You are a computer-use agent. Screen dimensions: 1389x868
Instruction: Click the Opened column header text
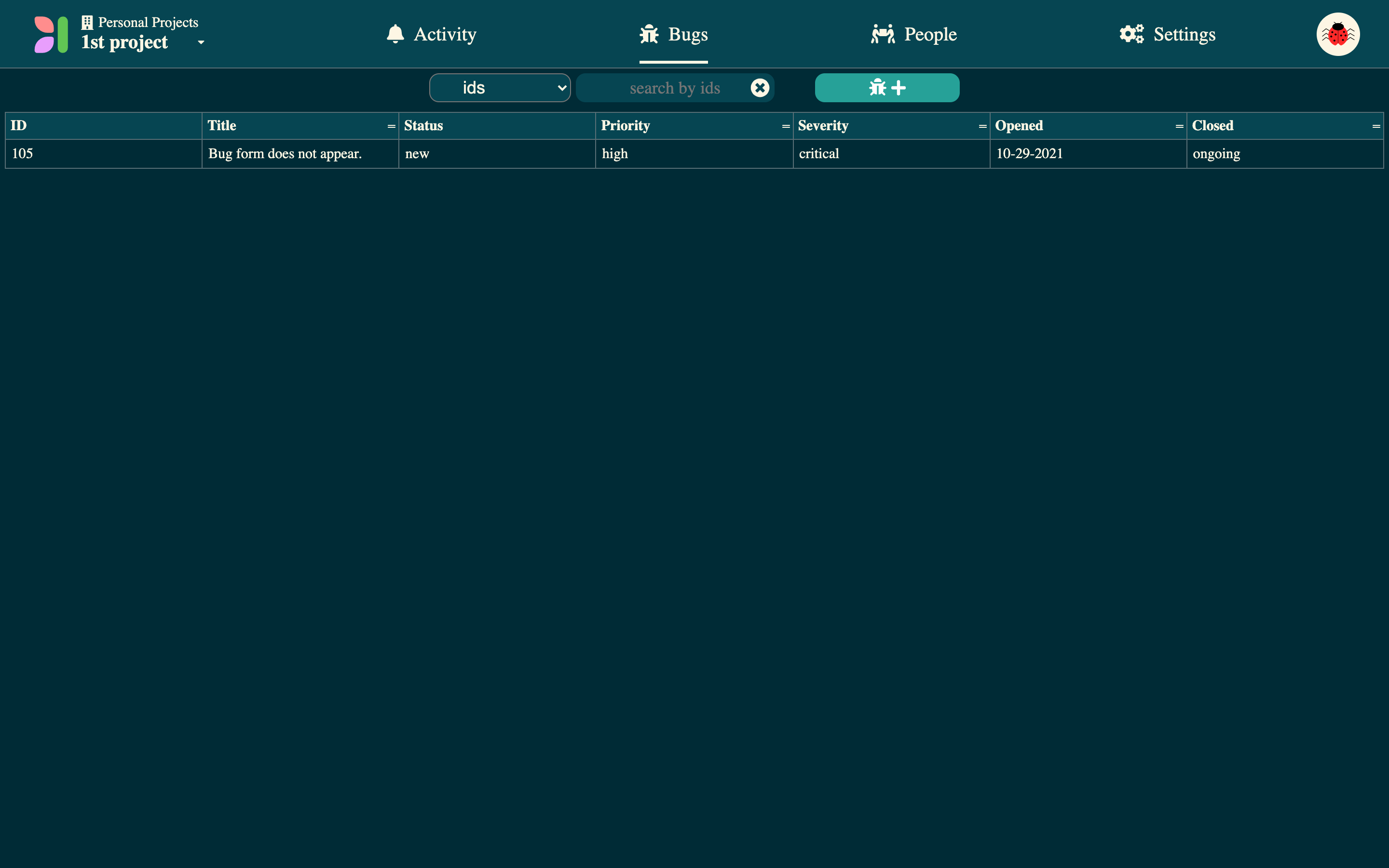(1019, 126)
